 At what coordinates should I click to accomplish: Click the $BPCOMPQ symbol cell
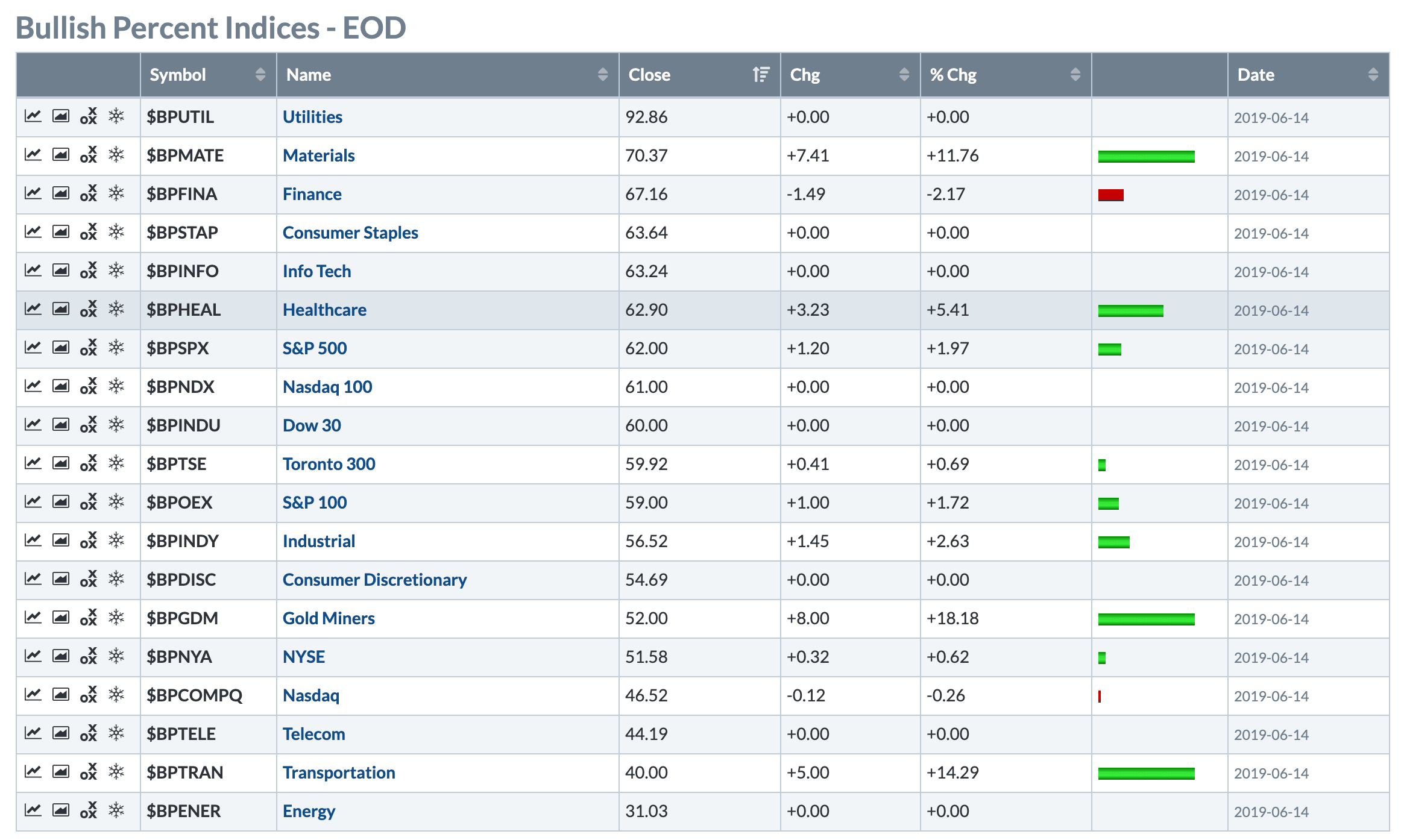point(194,695)
